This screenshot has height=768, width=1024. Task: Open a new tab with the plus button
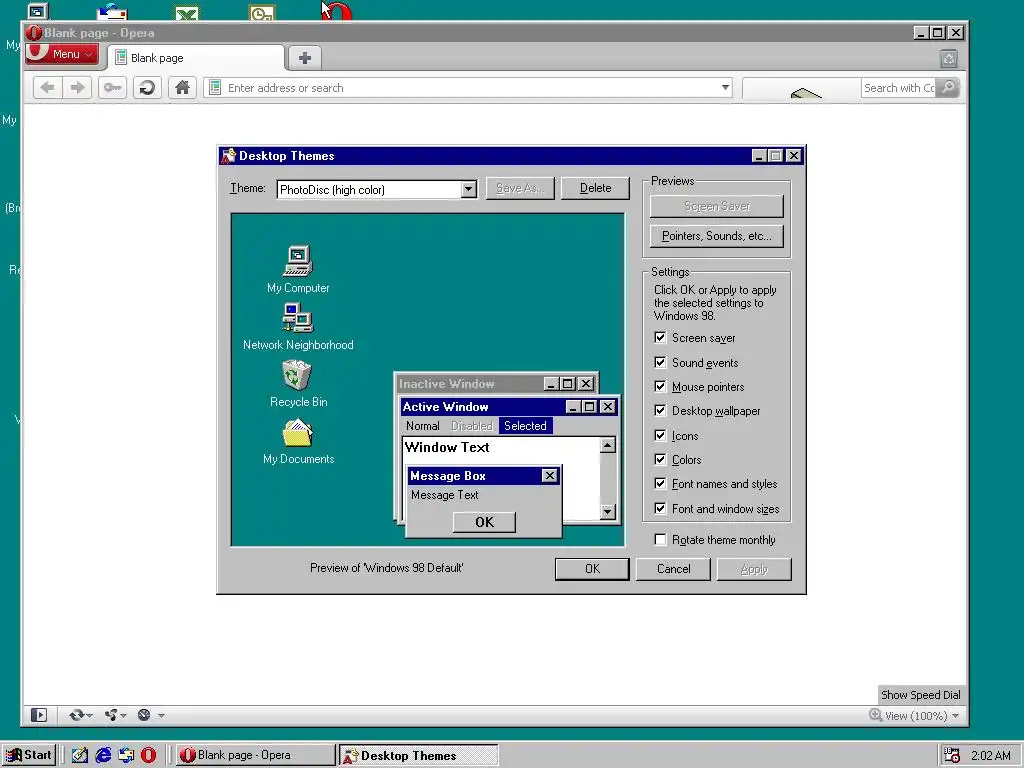304,58
